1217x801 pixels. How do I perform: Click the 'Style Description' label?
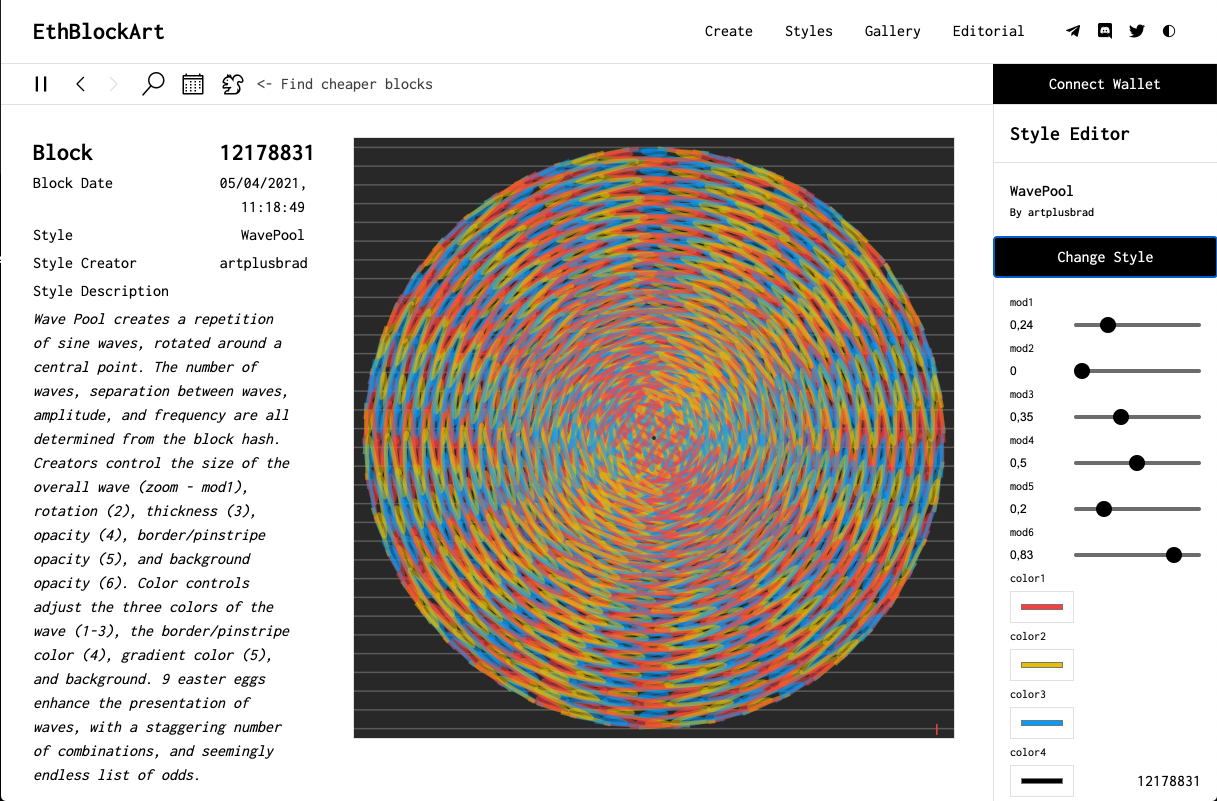(101, 291)
